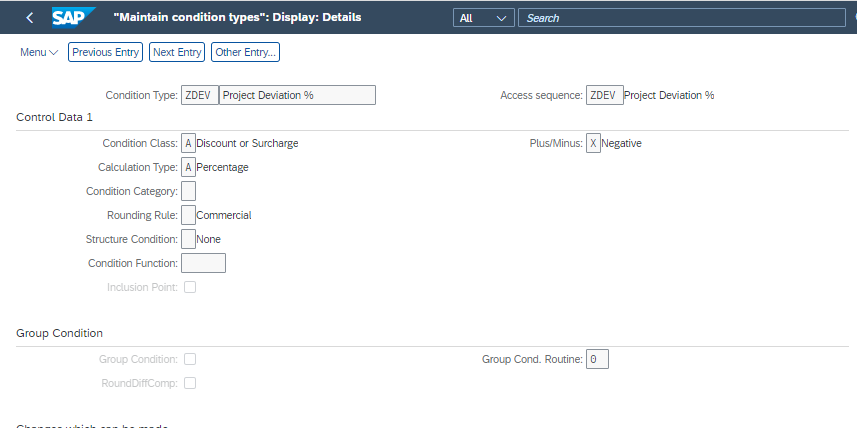The height and width of the screenshot is (428, 857).
Task: Click the 'Commercial' text
Action: [224, 215]
